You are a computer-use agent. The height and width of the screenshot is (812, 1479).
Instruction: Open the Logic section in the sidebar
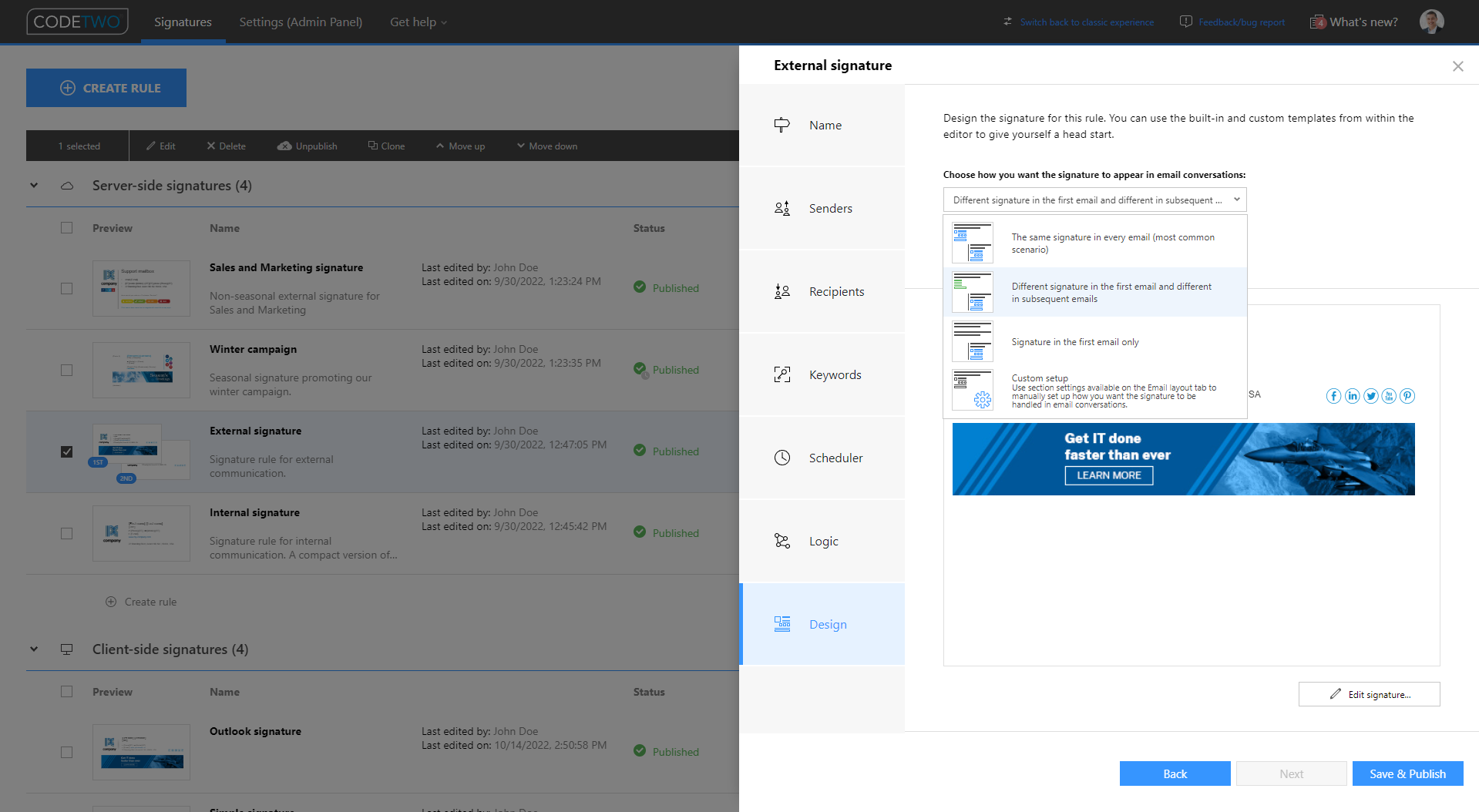pos(823,541)
